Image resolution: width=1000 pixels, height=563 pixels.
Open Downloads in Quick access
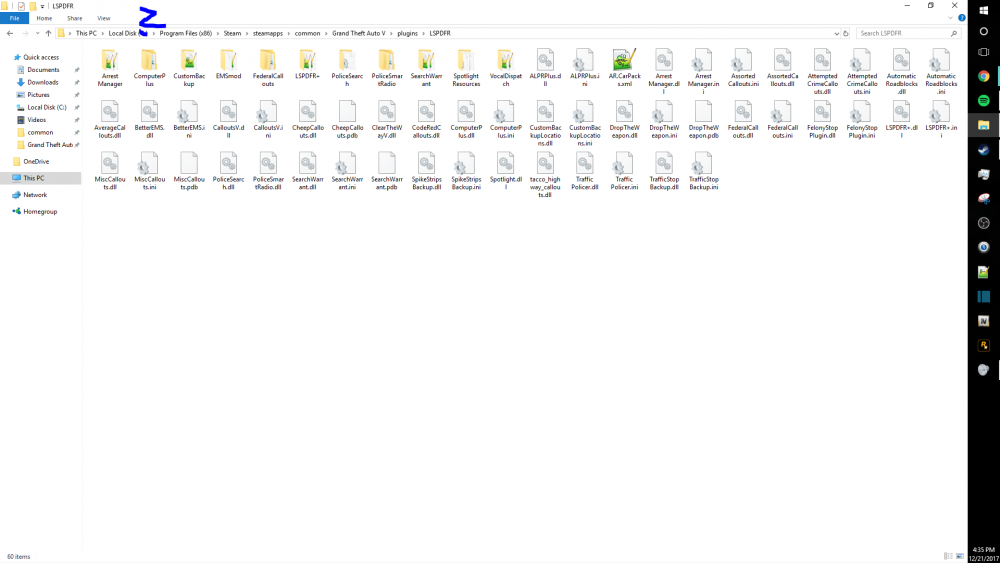[42, 82]
